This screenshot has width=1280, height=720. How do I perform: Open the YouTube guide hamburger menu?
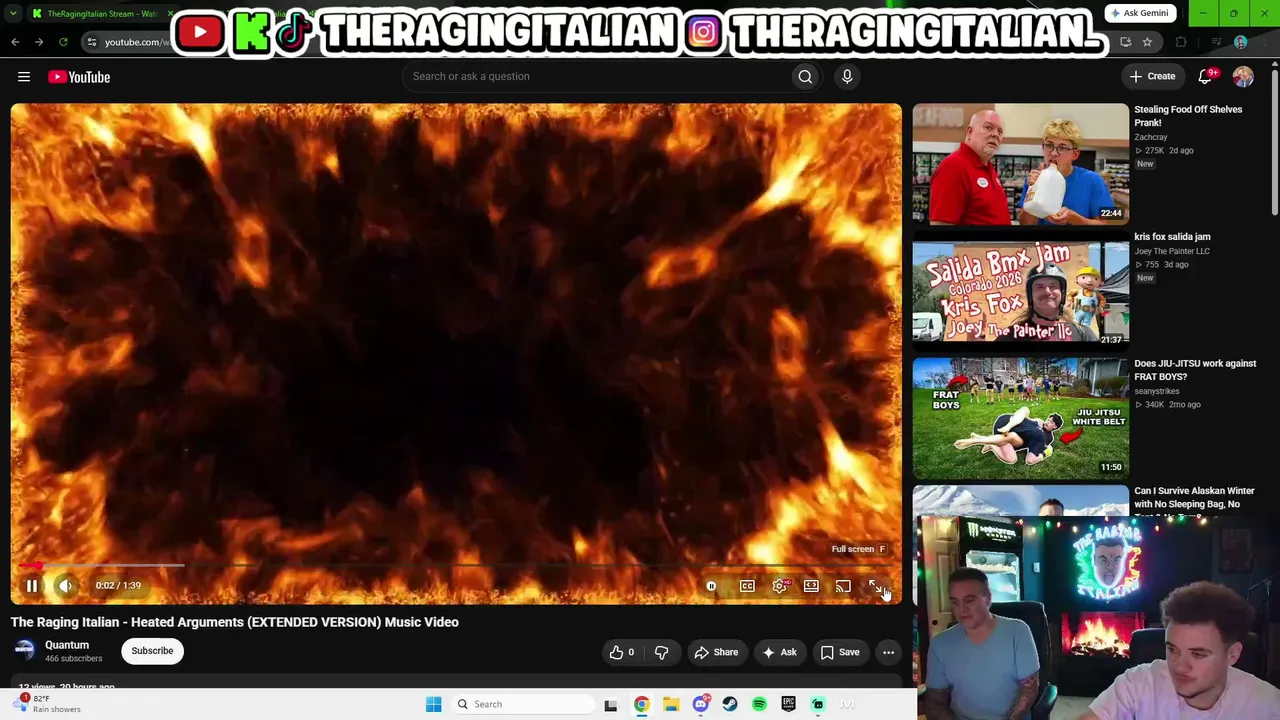[x=24, y=77]
